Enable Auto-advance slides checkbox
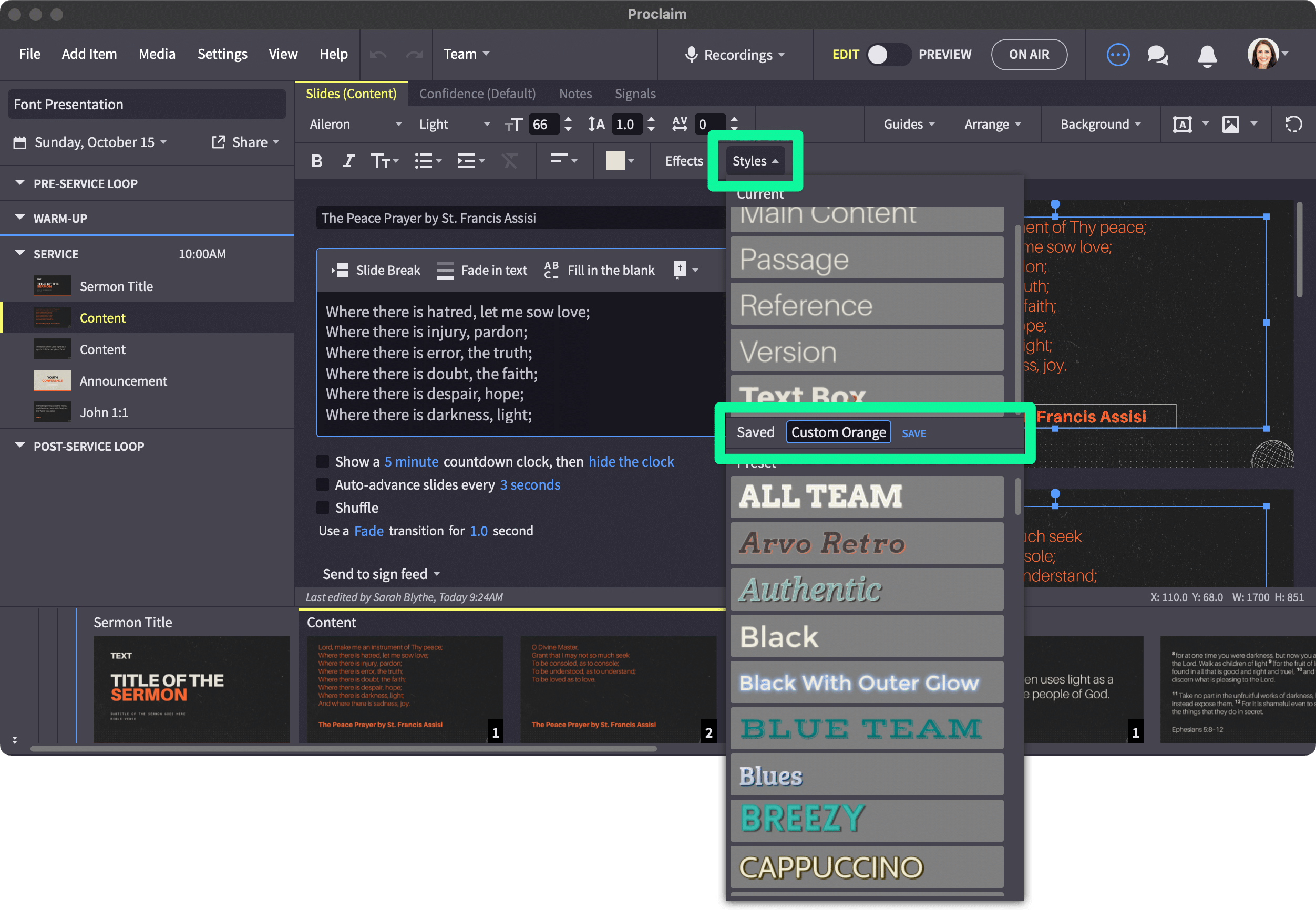This screenshot has height=910, width=1316. pyautogui.click(x=323, y=484)
